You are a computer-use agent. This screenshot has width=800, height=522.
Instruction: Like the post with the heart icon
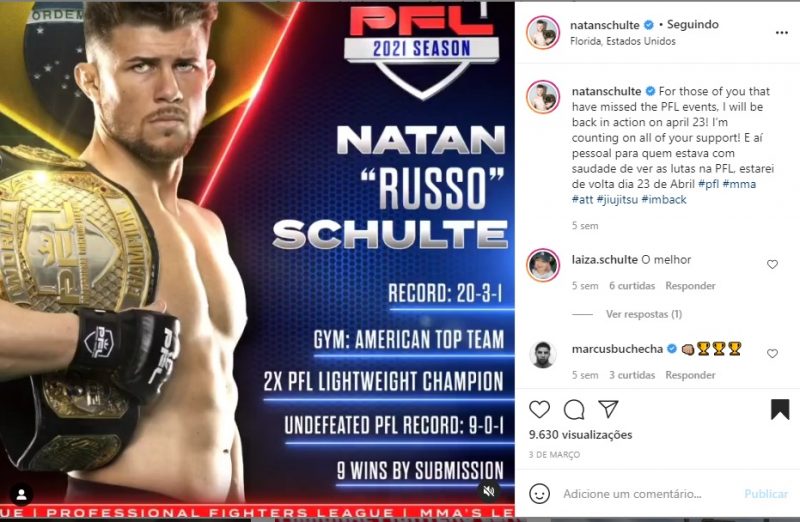tap(539, 409)
